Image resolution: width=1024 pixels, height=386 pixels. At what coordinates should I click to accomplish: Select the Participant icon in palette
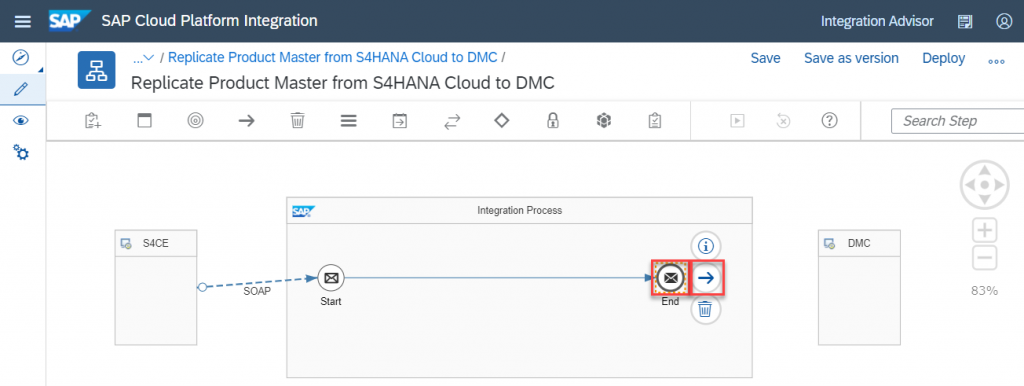click(x=92, y=121)
